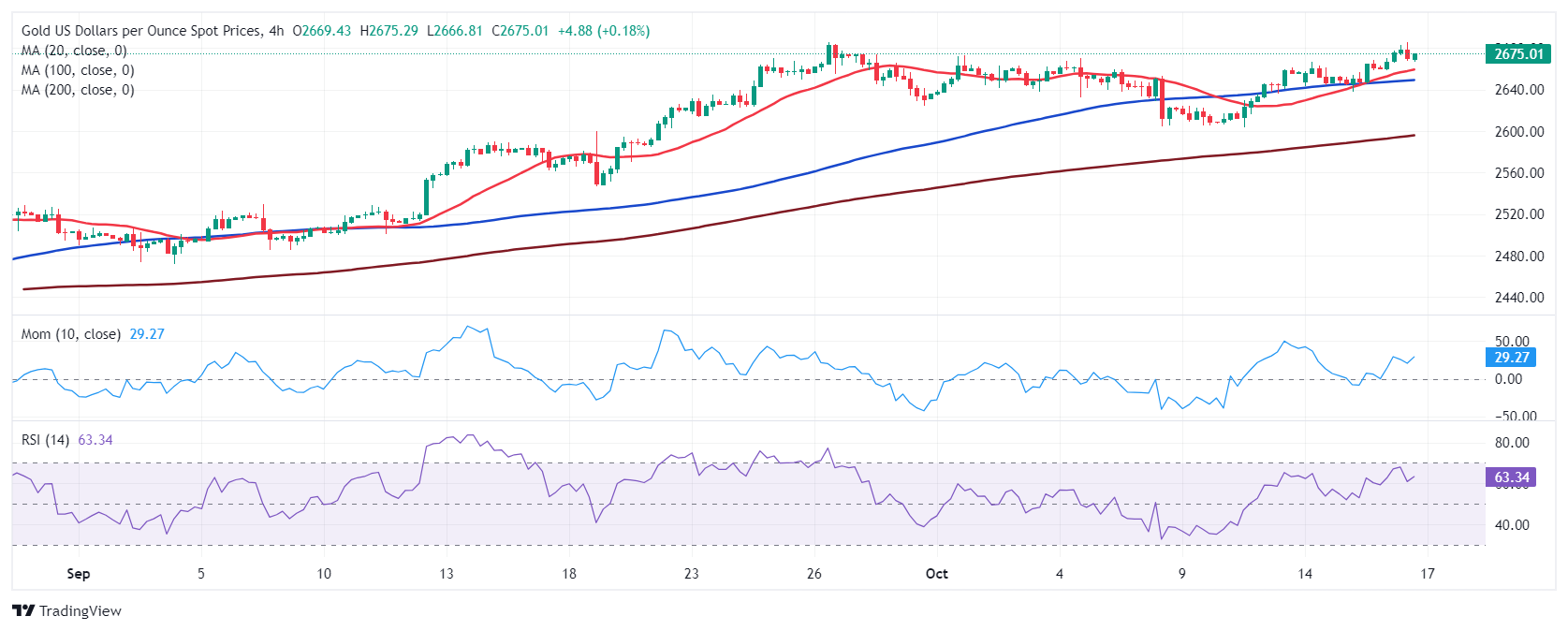Click the 17 date marker on time axis
The height and width of the screenshot is (631, 1568).
coord(1428,574)
